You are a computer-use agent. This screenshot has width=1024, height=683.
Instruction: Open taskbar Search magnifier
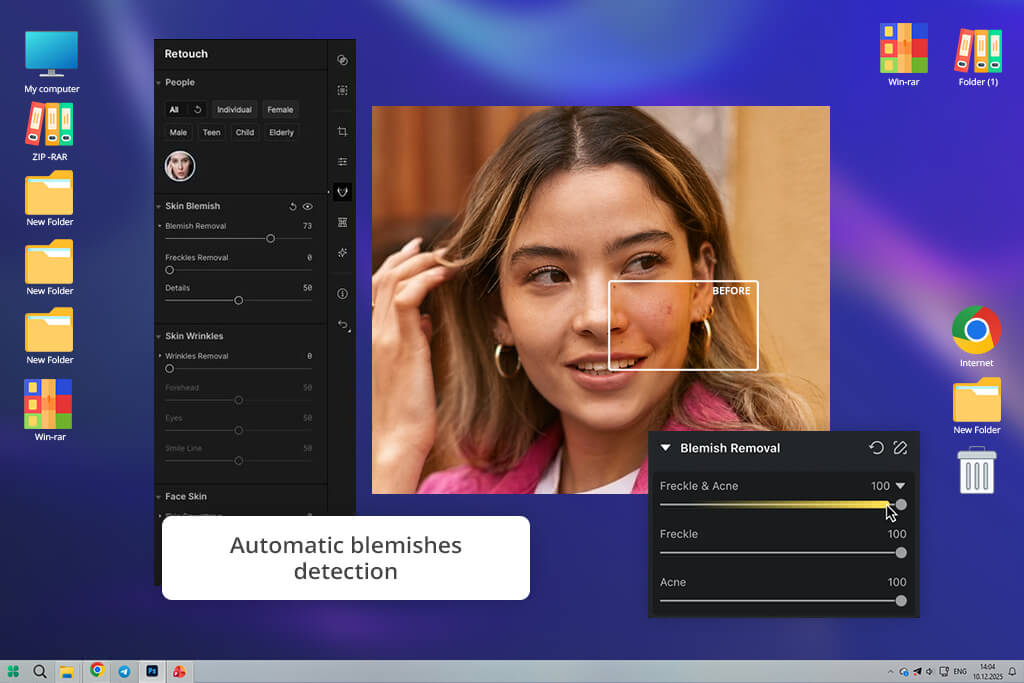click(40, 671)
